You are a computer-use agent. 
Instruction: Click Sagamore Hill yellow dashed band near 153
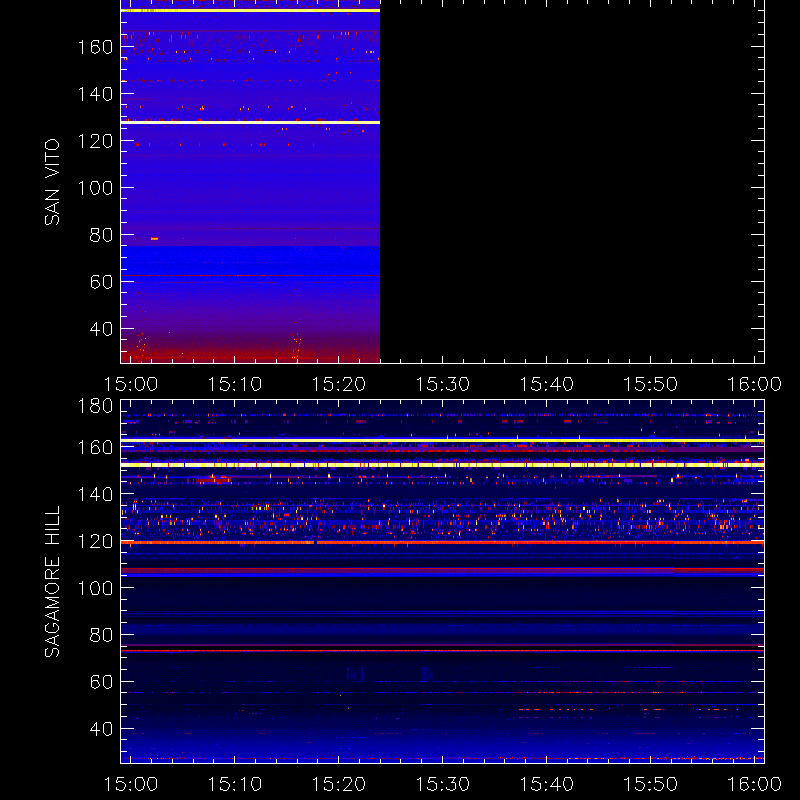coord(442,465)
